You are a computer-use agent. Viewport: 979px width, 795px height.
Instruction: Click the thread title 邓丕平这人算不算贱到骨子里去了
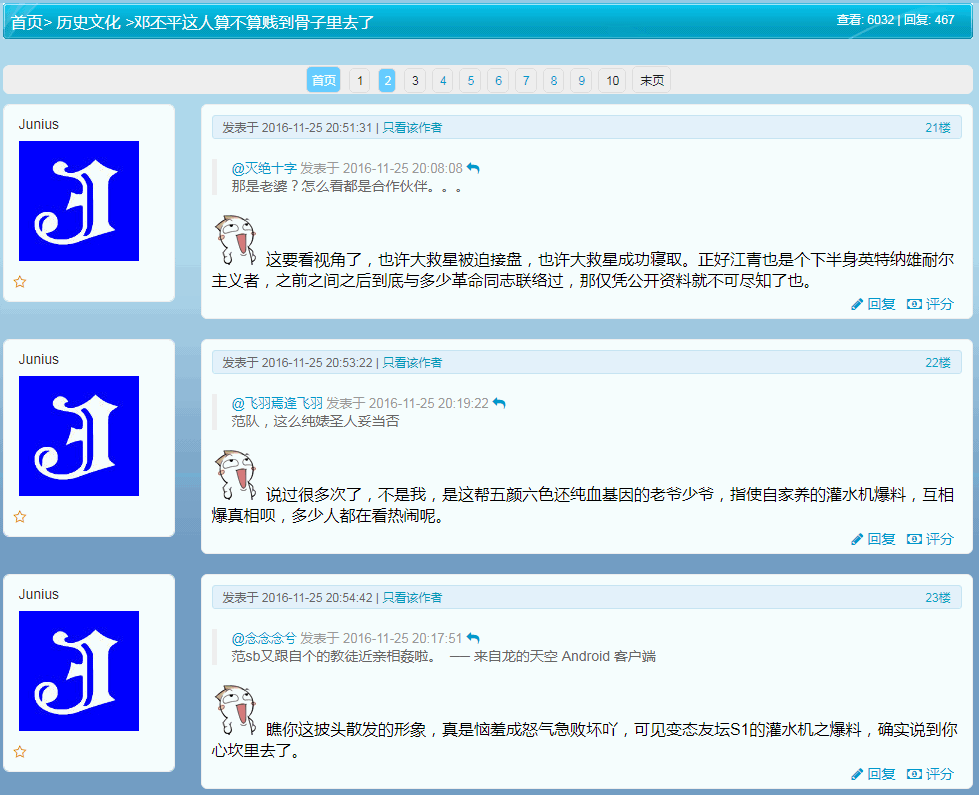[x=253, y=22]
